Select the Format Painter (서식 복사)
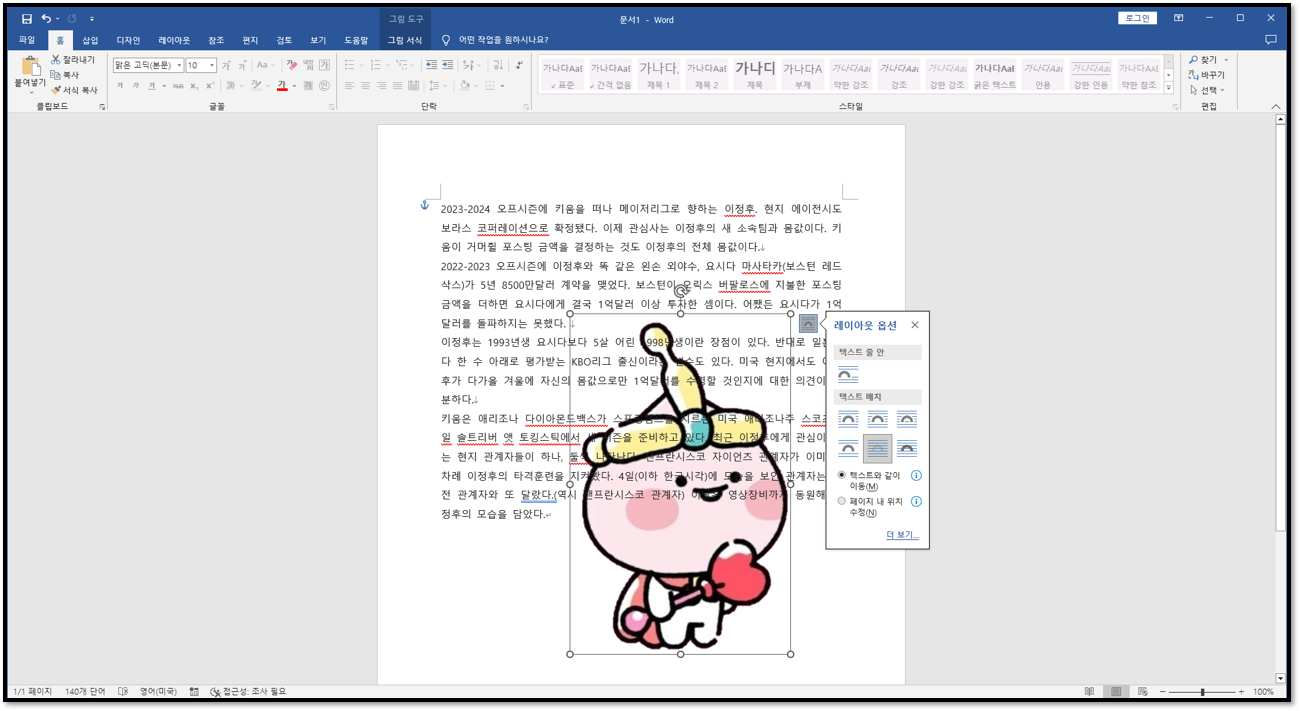 73,90
